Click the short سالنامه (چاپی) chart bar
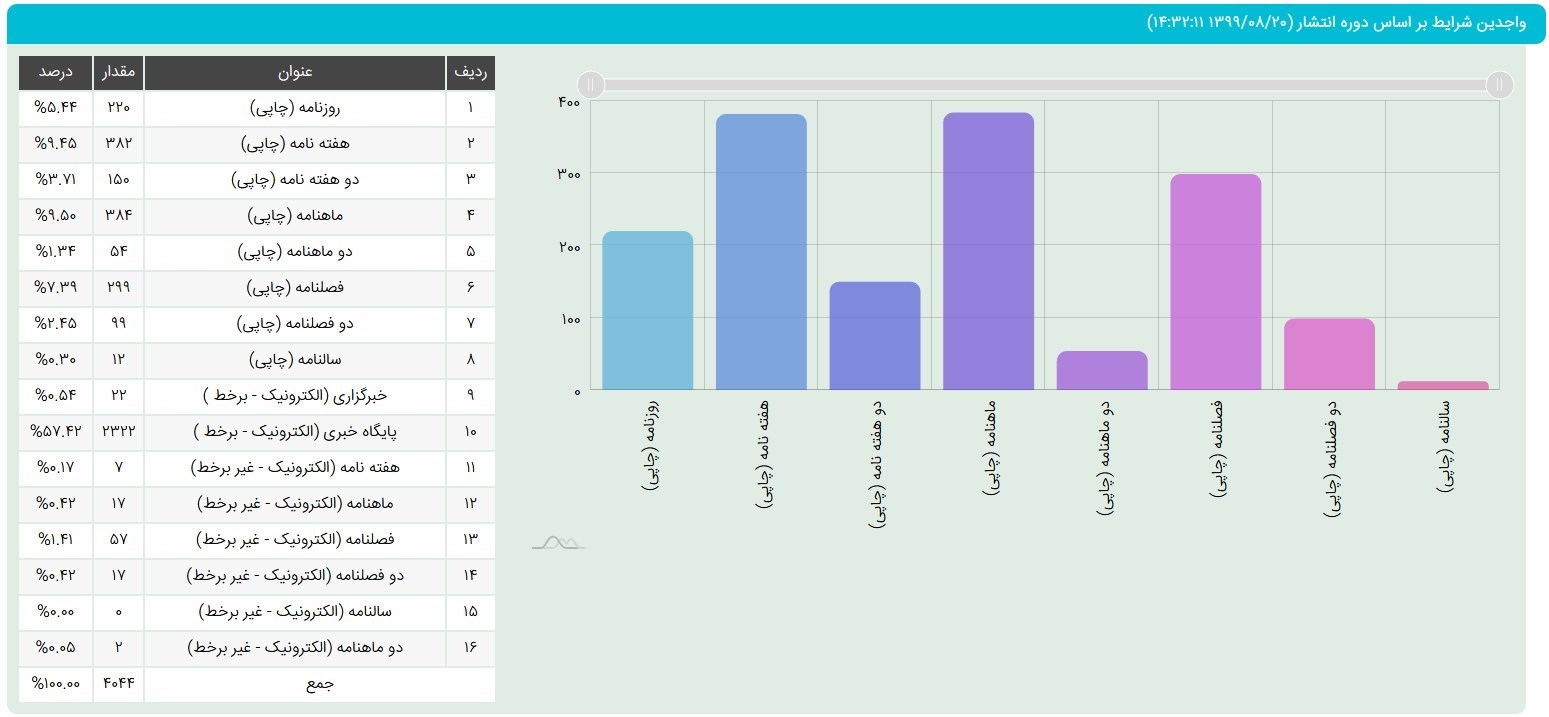Image resolution: width=1549 pixels, height=717 pixels. pyautogui.click(x=1442, y=385)
